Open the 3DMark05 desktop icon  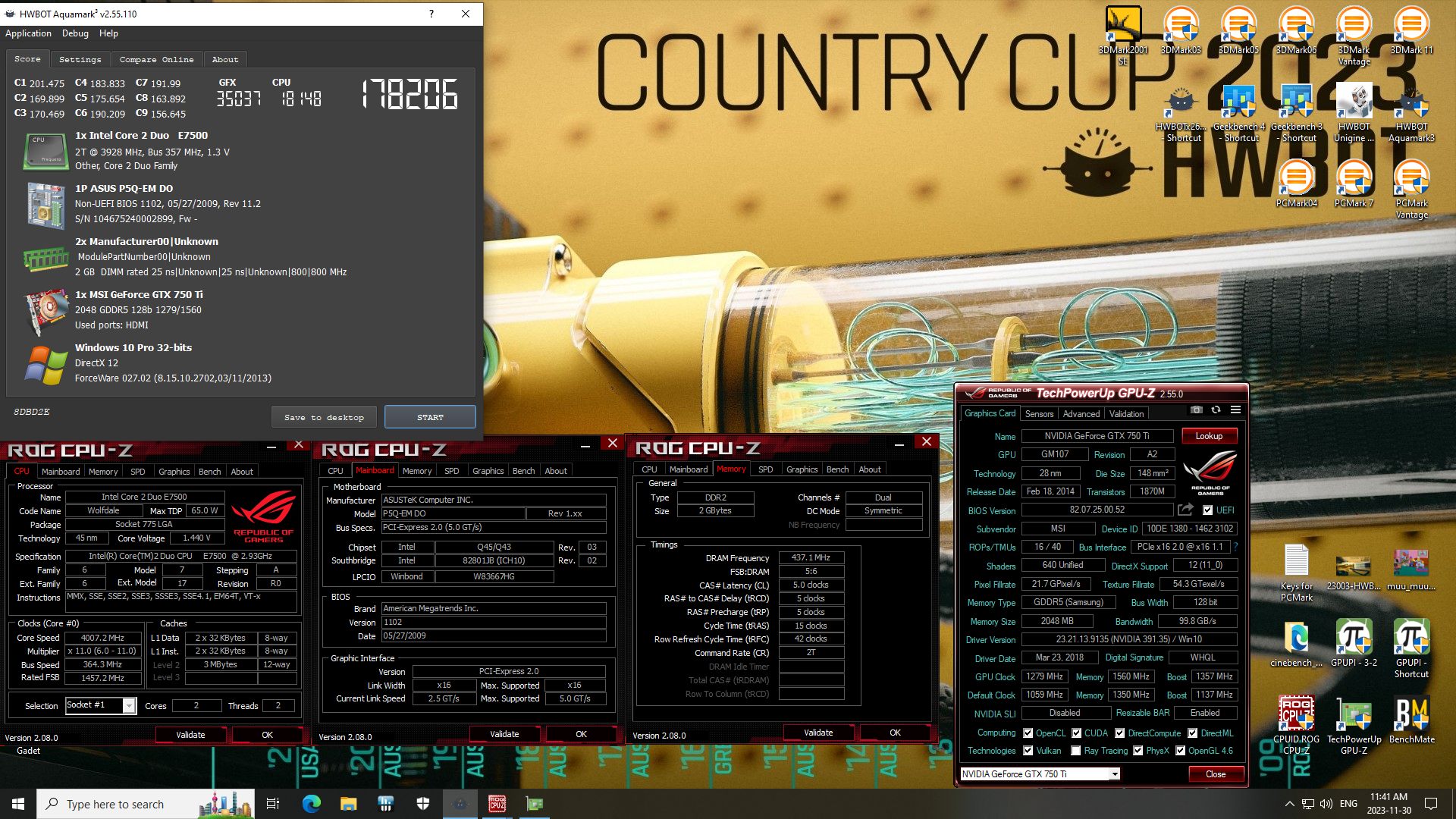tap(1238, 30)
